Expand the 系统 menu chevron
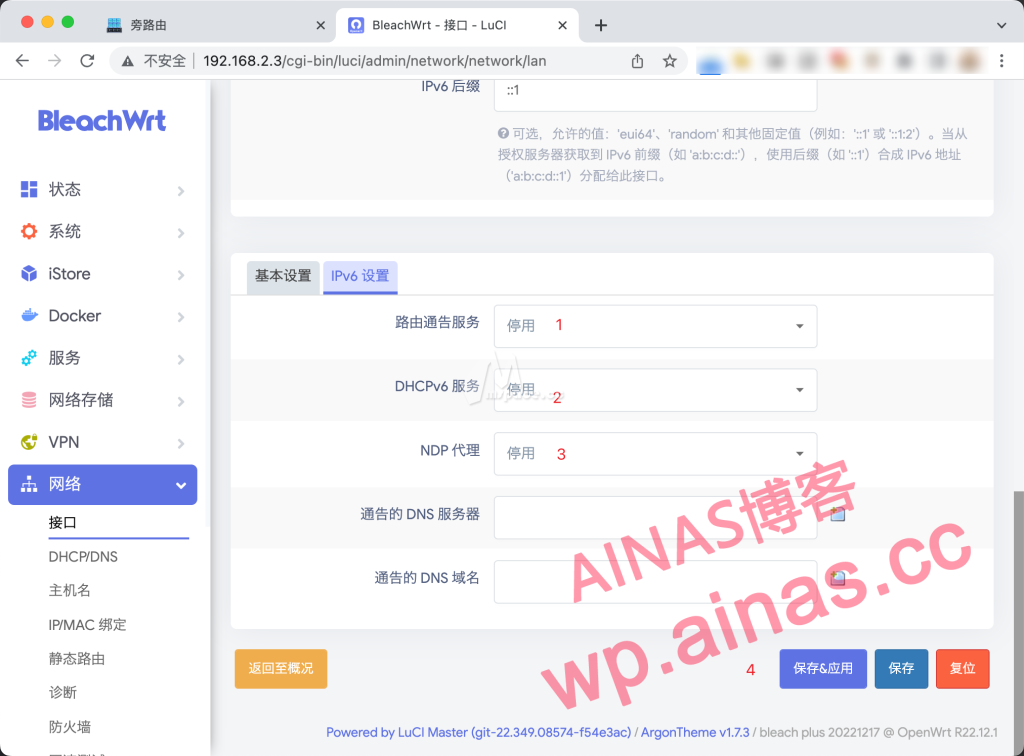The height and width of the screenshot is (756, 1024). 181,232
